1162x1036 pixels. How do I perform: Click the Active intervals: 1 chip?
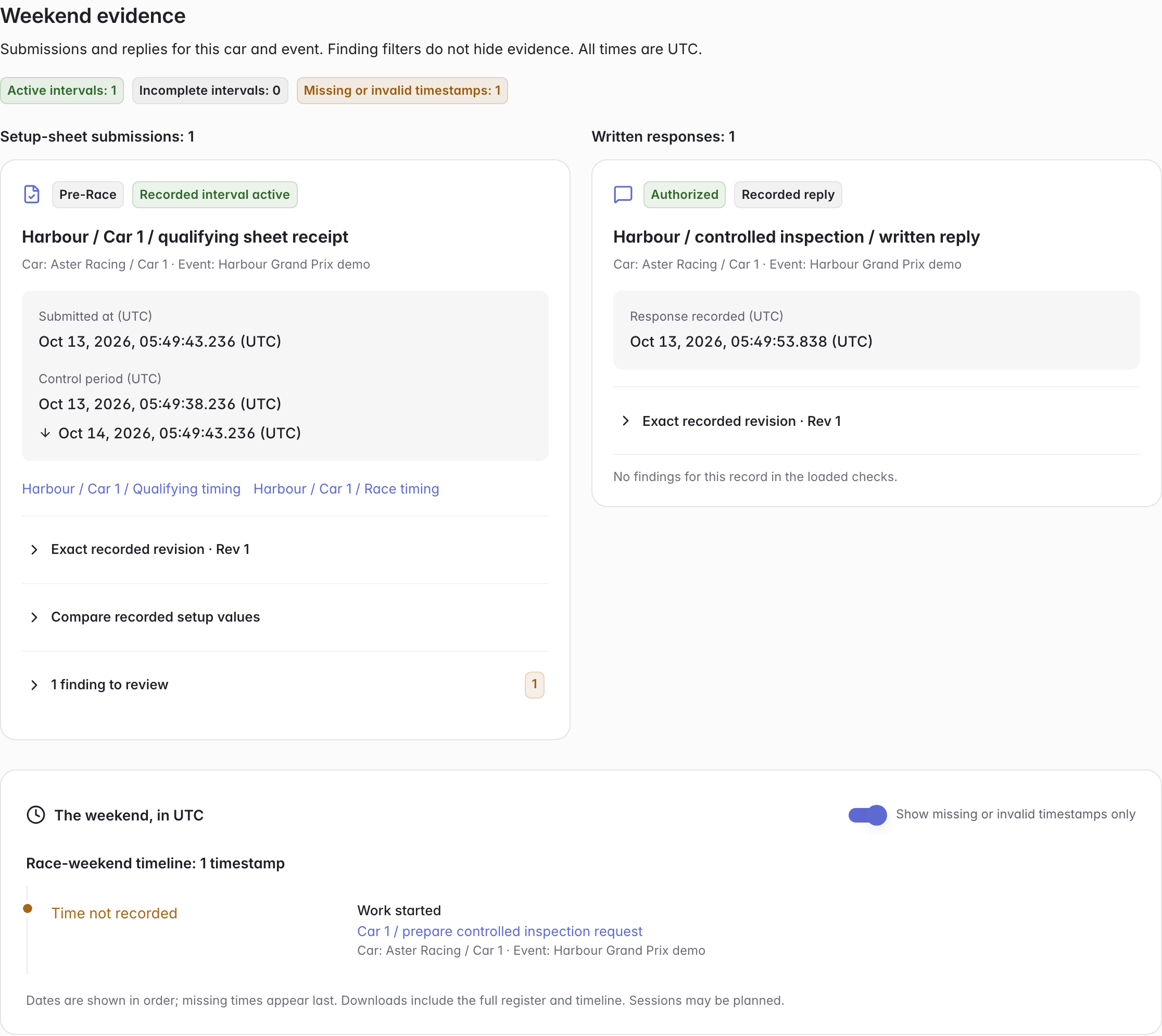[62, 91]
